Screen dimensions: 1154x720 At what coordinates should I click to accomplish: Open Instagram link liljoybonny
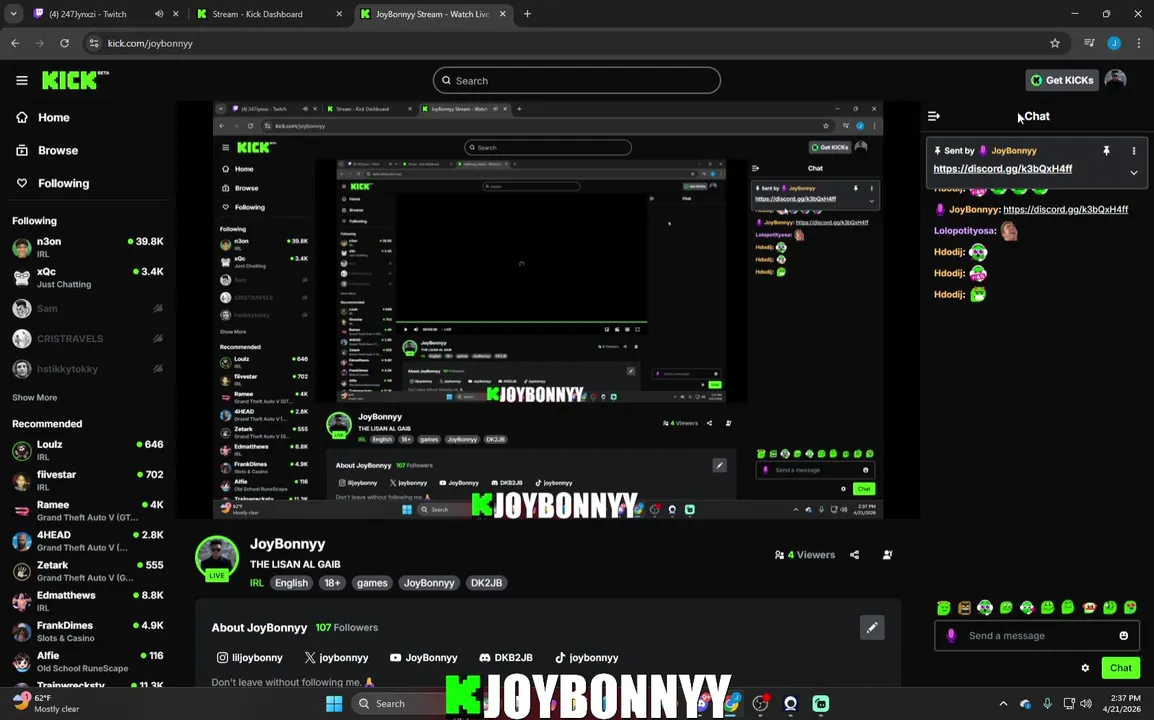[x=249, y=657]
